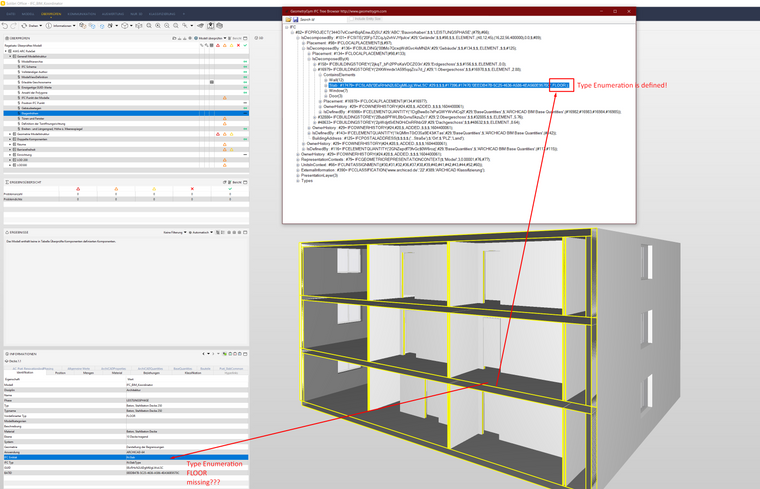Click the Redo arrow in the toolbar
Screen dimensions: 760x489
(14, 26)
